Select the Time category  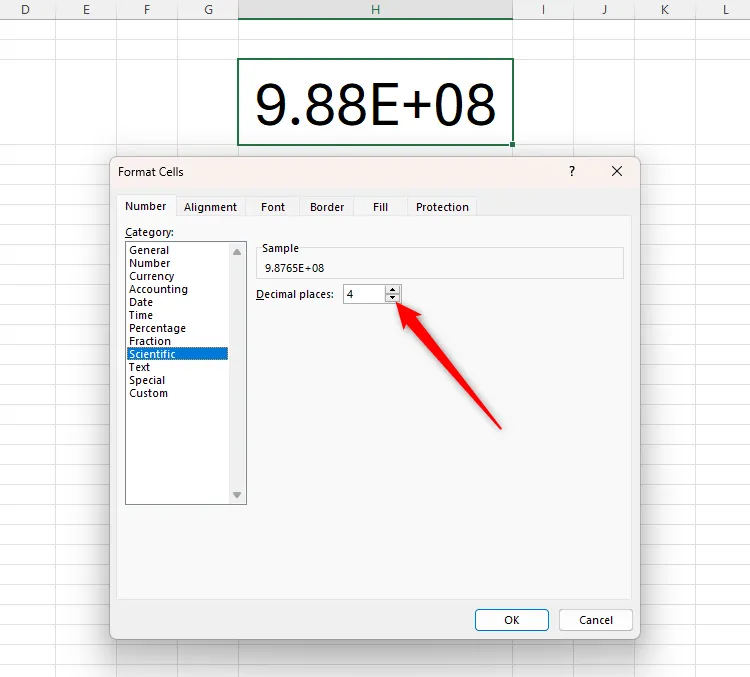tap(177, 315)
